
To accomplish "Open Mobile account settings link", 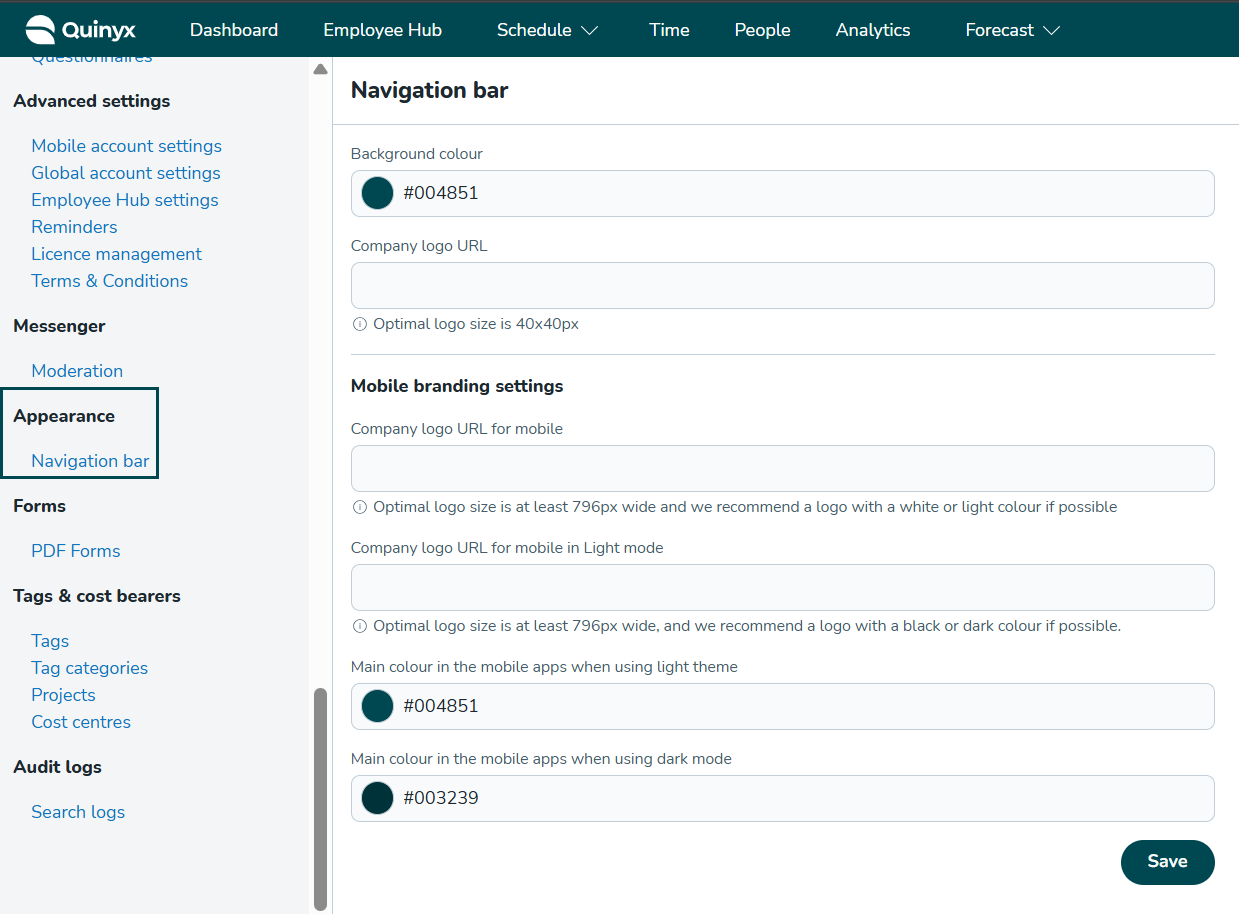I will (x=126, y=146).
